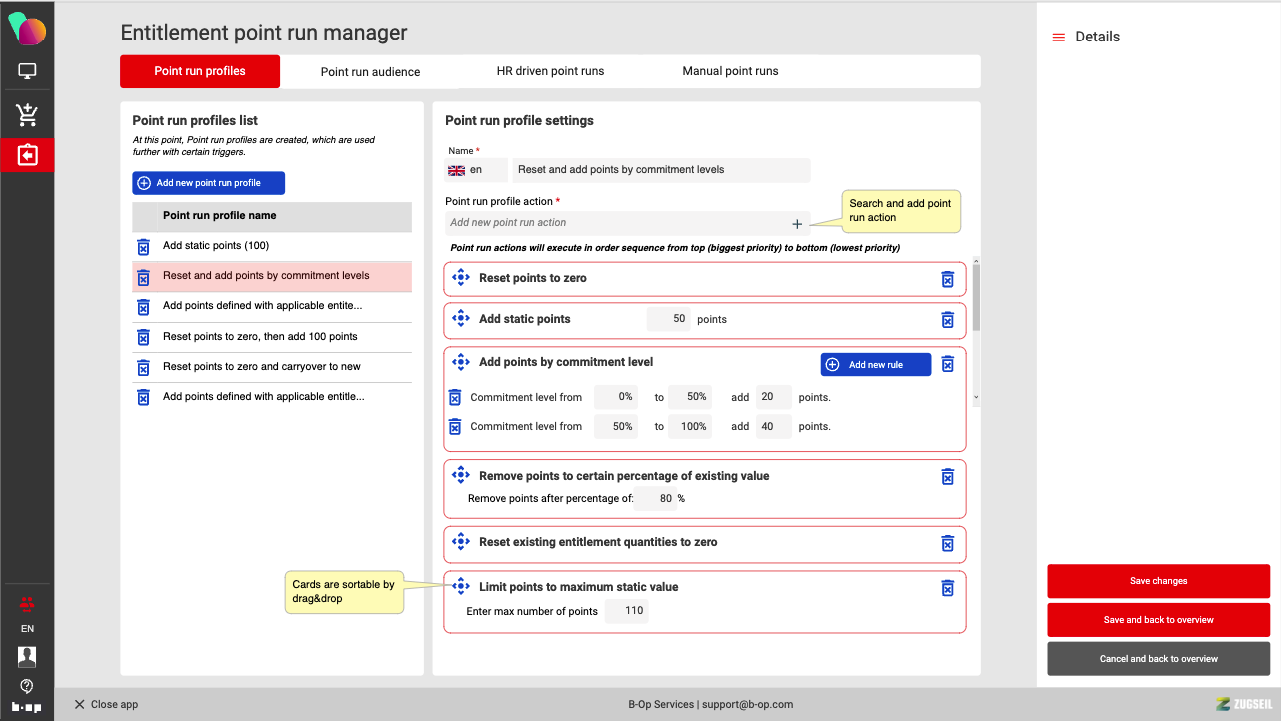1281x721 pixels.
Task: Click plus icon to add point run action
Action: coord(797,224)
